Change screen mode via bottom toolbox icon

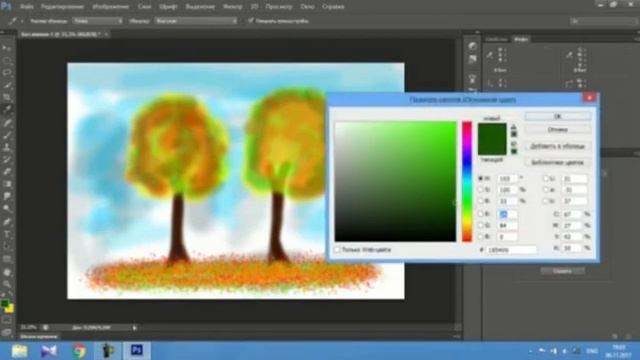(7, 332)
